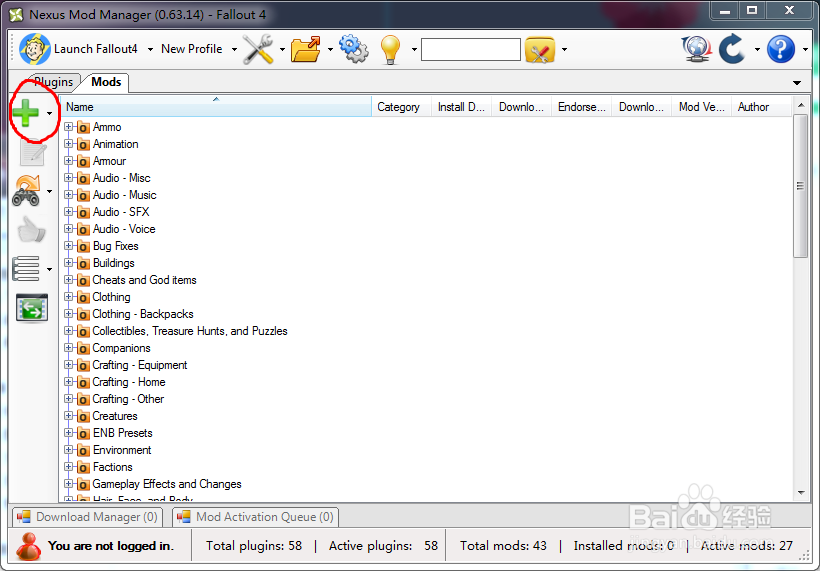Click the scrollbar down arrow

[x=801, y=493]
